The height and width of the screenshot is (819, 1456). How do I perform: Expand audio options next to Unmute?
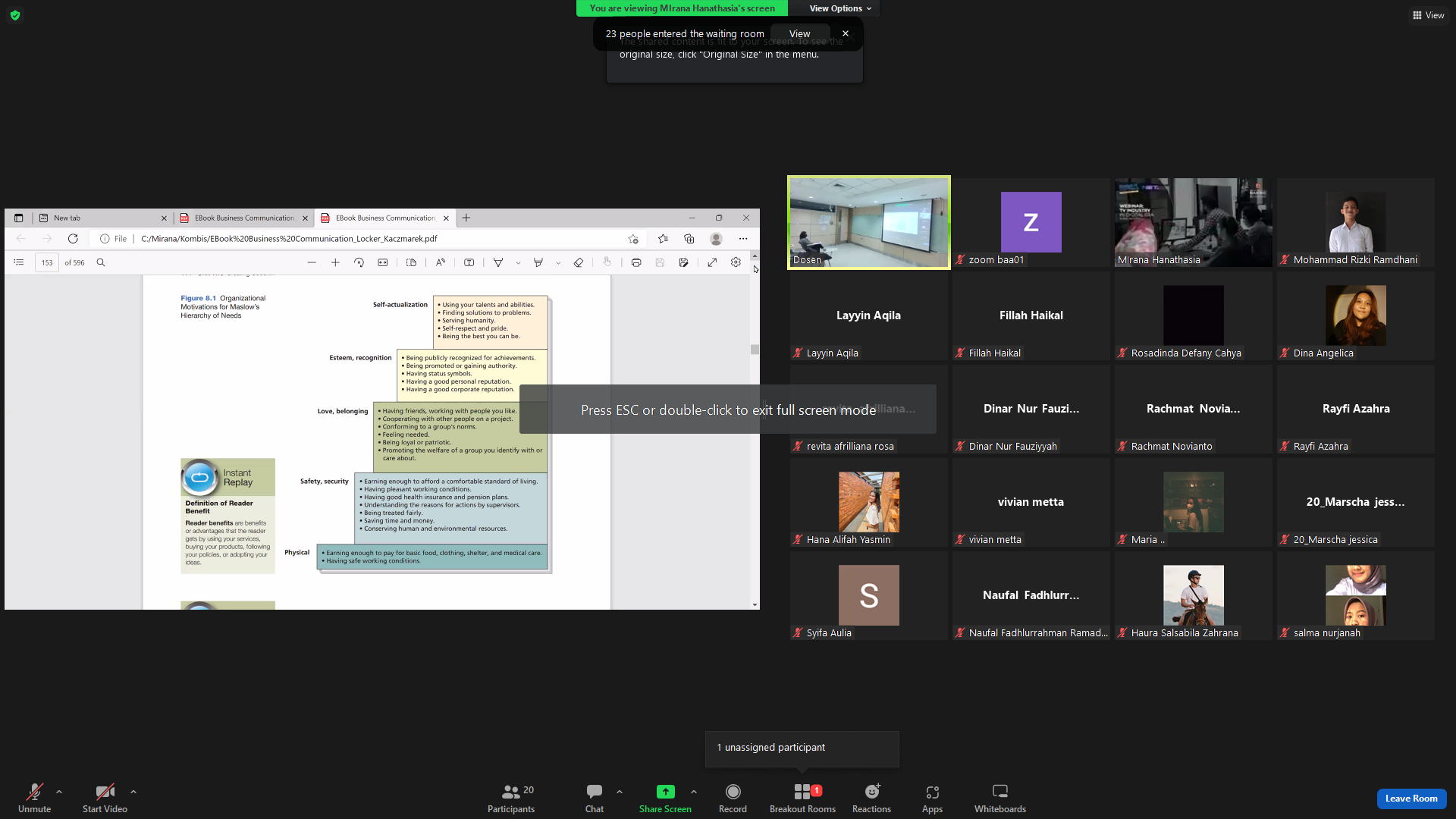tap(59, 792)
